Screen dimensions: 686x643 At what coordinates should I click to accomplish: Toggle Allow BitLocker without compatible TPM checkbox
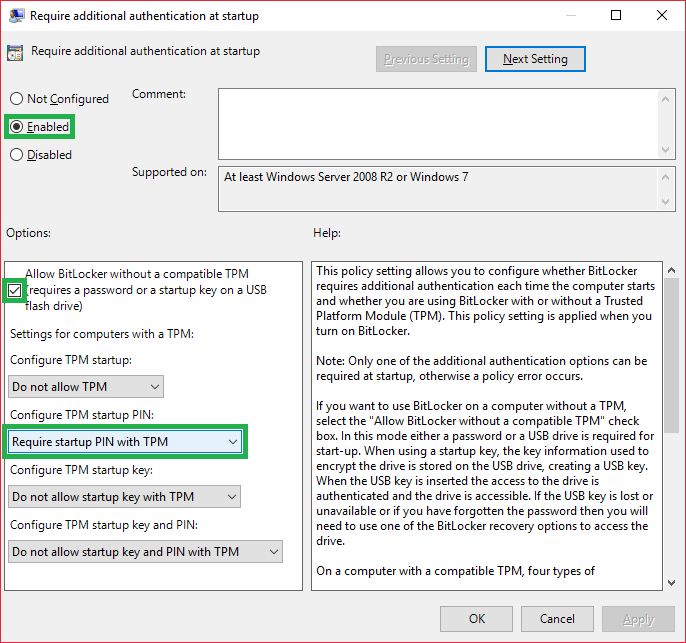tap(14, 290)
